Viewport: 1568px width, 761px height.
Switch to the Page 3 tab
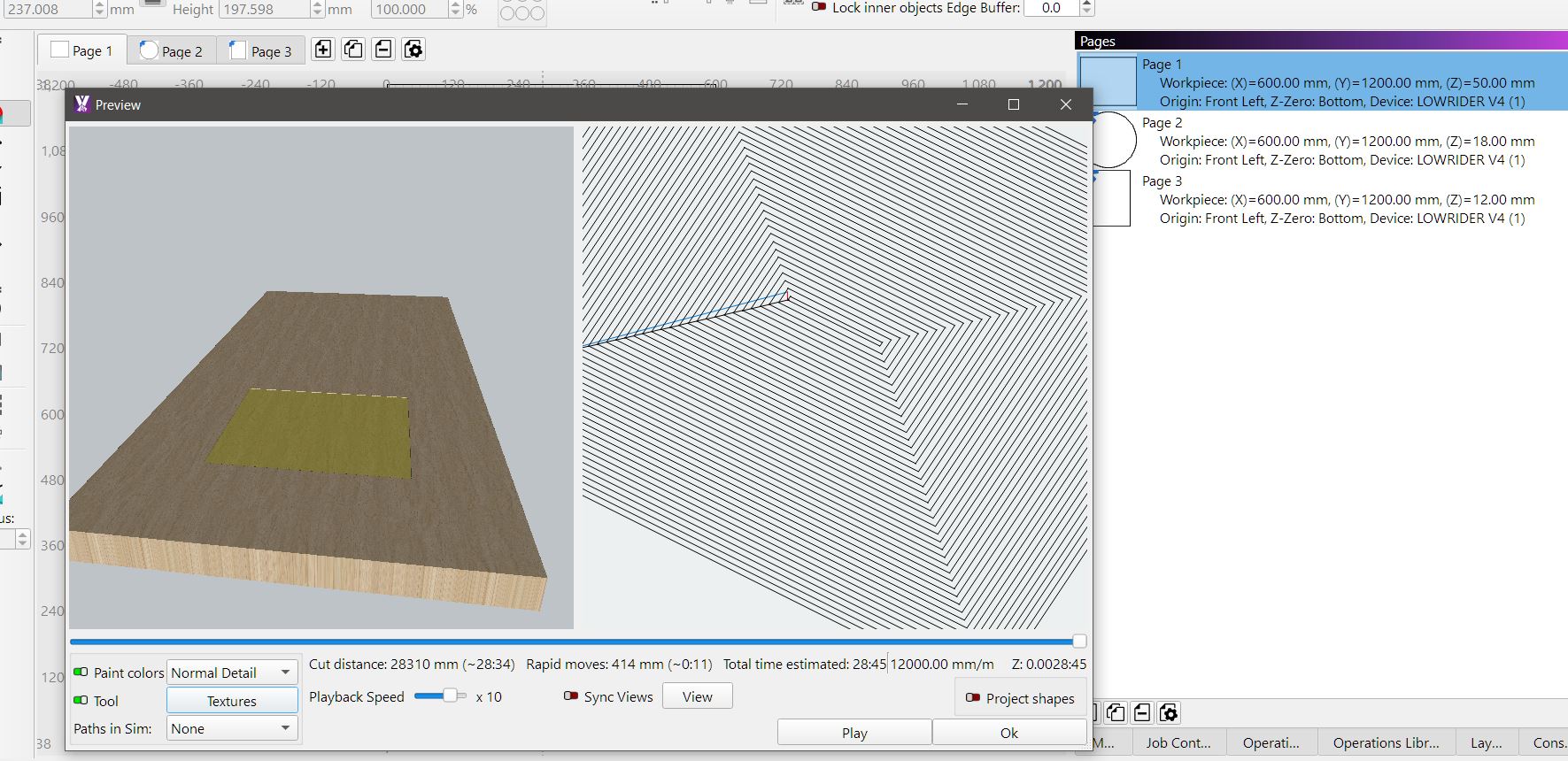click(261, 50)
